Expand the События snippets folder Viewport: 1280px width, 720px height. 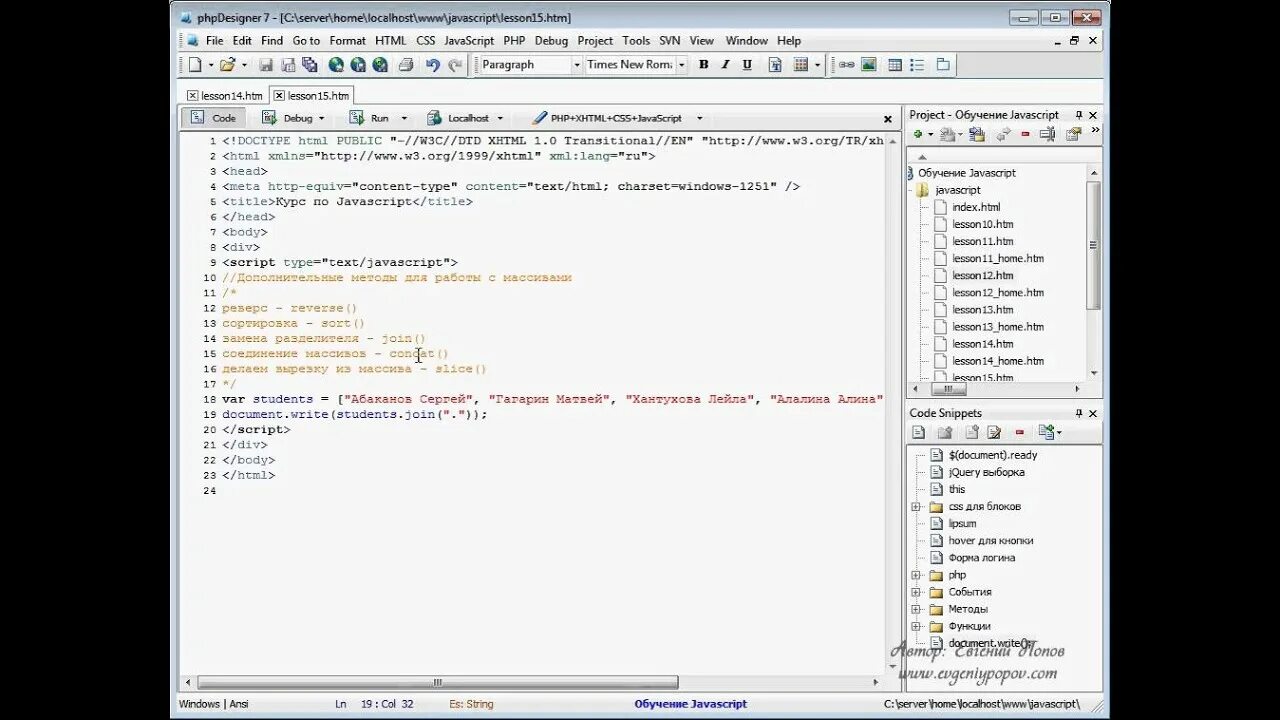(915, 592)
